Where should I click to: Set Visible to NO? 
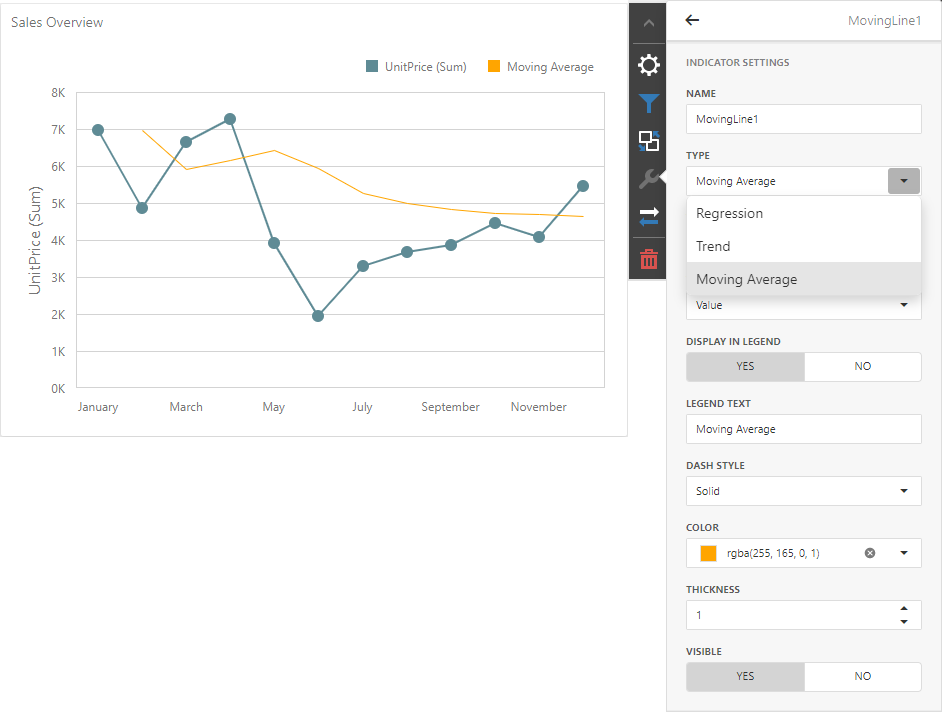pyautogui.click(x=863, y=676)
